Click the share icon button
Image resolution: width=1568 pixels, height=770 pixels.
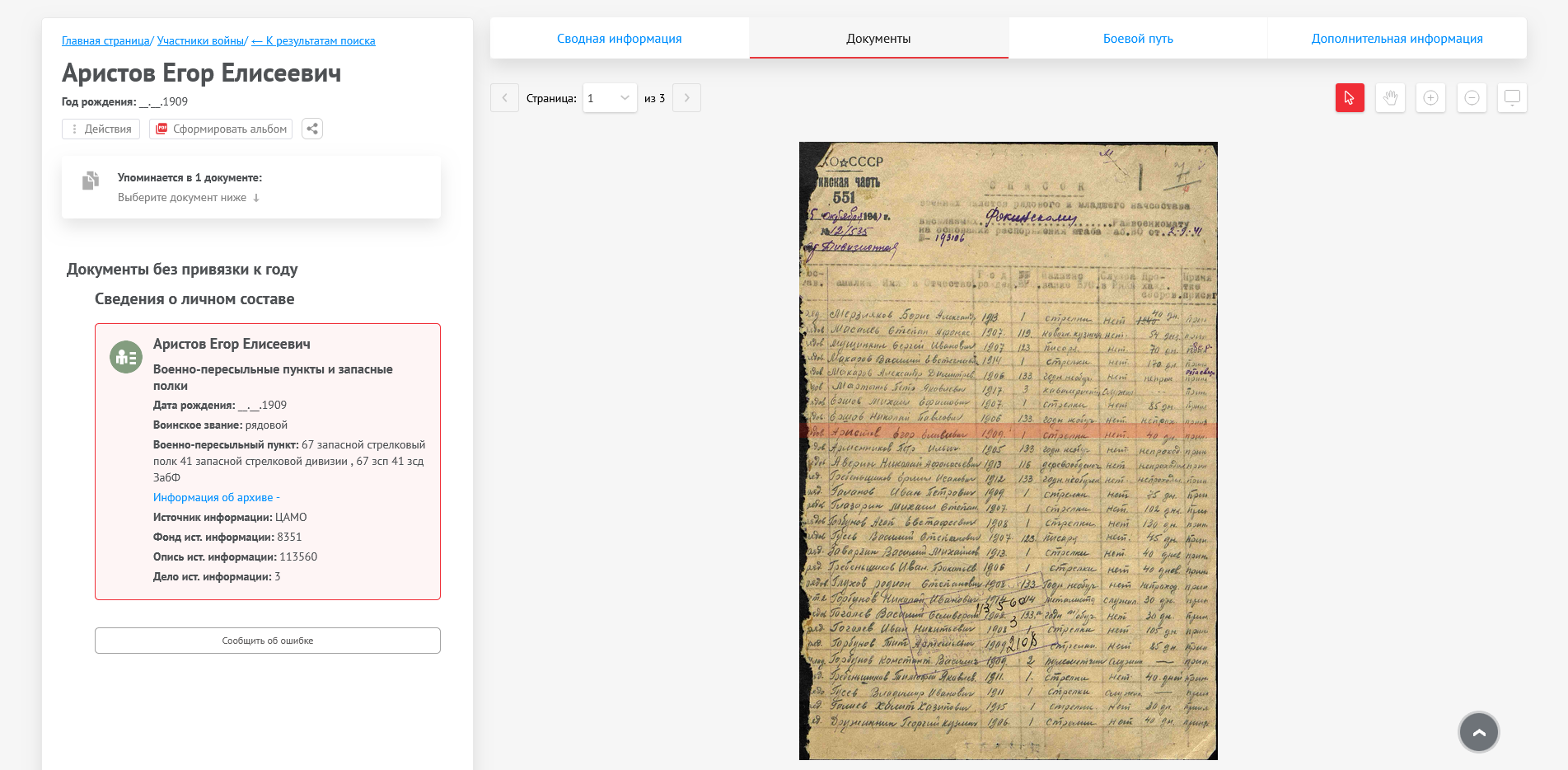[x=312, y=129]
